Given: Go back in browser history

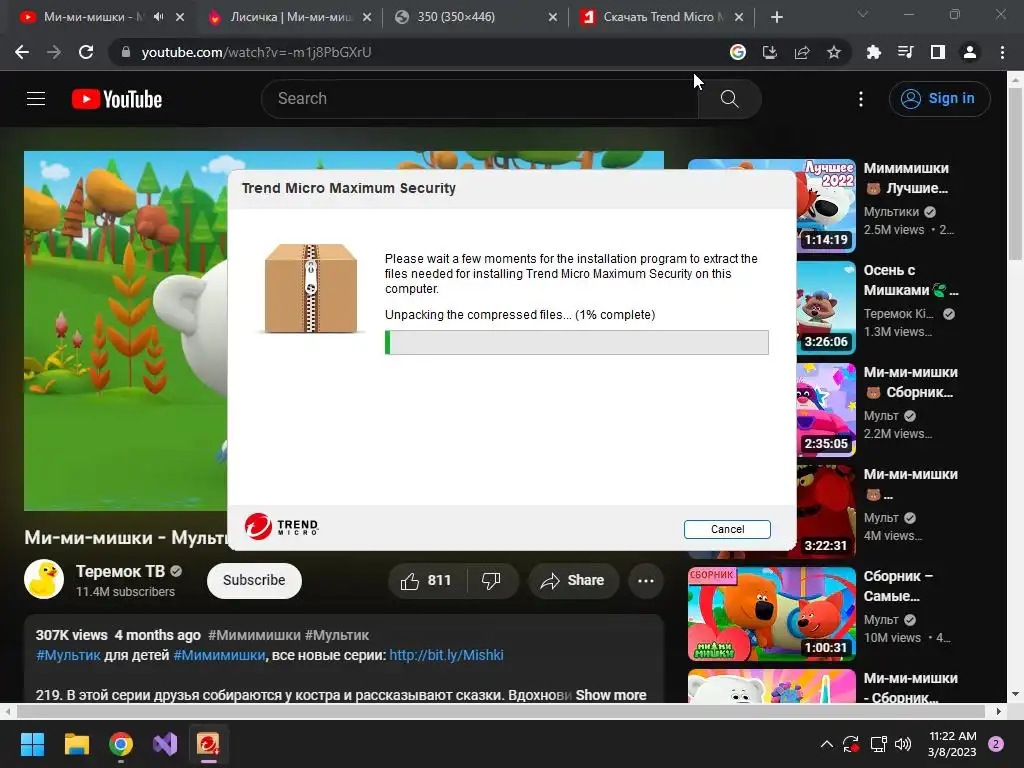Looking at the screenshot, I should 22,52.
